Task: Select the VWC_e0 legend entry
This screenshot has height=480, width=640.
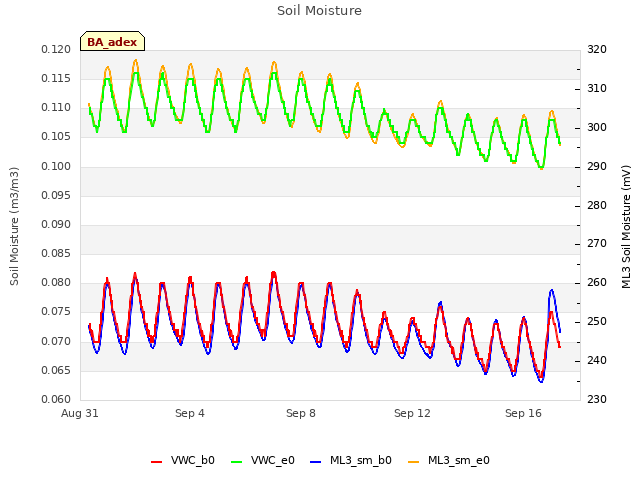Action: 262,460
